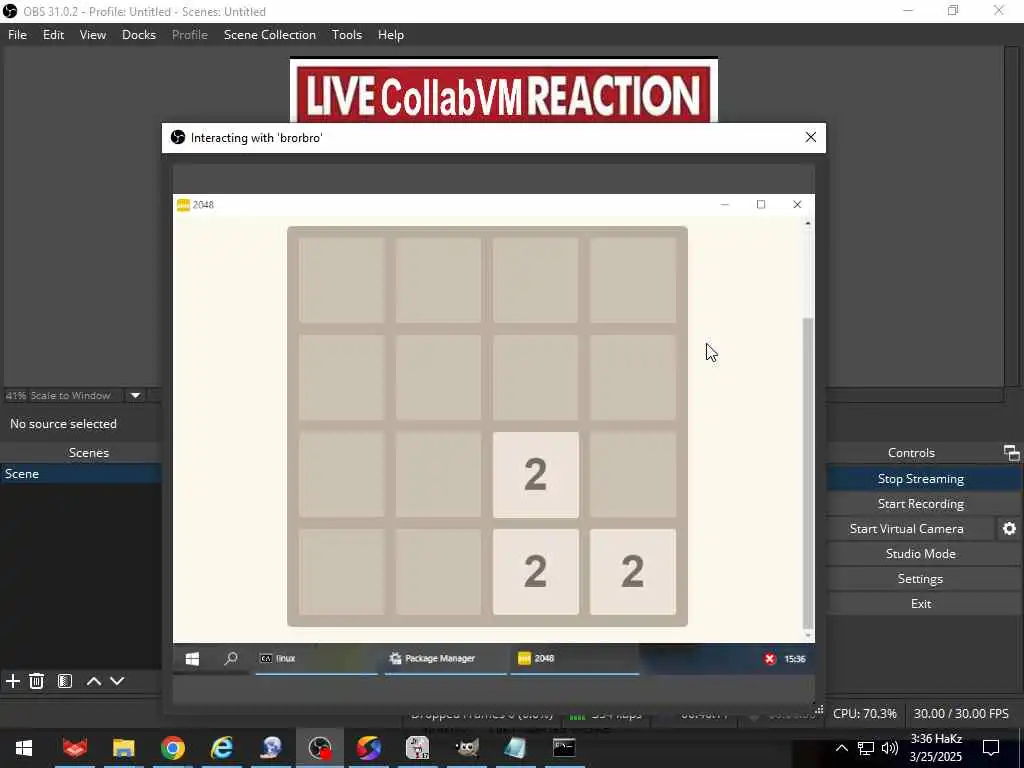The width and height of the screenshot is (1024, 768).
Task: Open the red fox-like taskbar icon
Action: coord(74,748)
